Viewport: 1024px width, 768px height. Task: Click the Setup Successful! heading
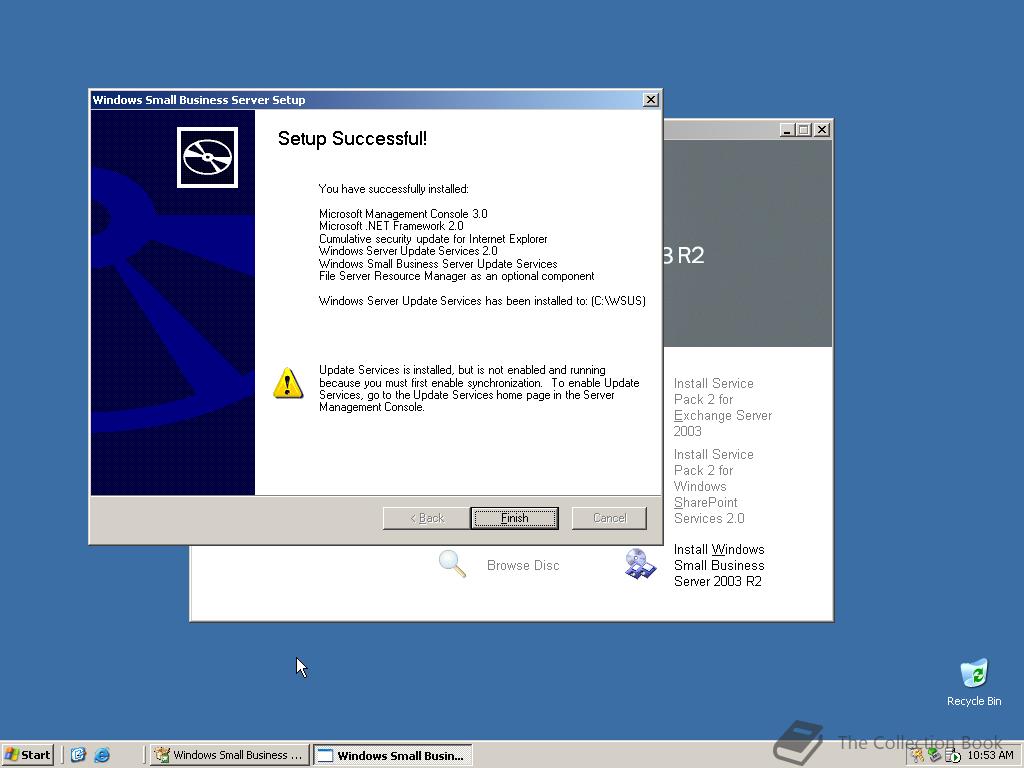point(352,138)
